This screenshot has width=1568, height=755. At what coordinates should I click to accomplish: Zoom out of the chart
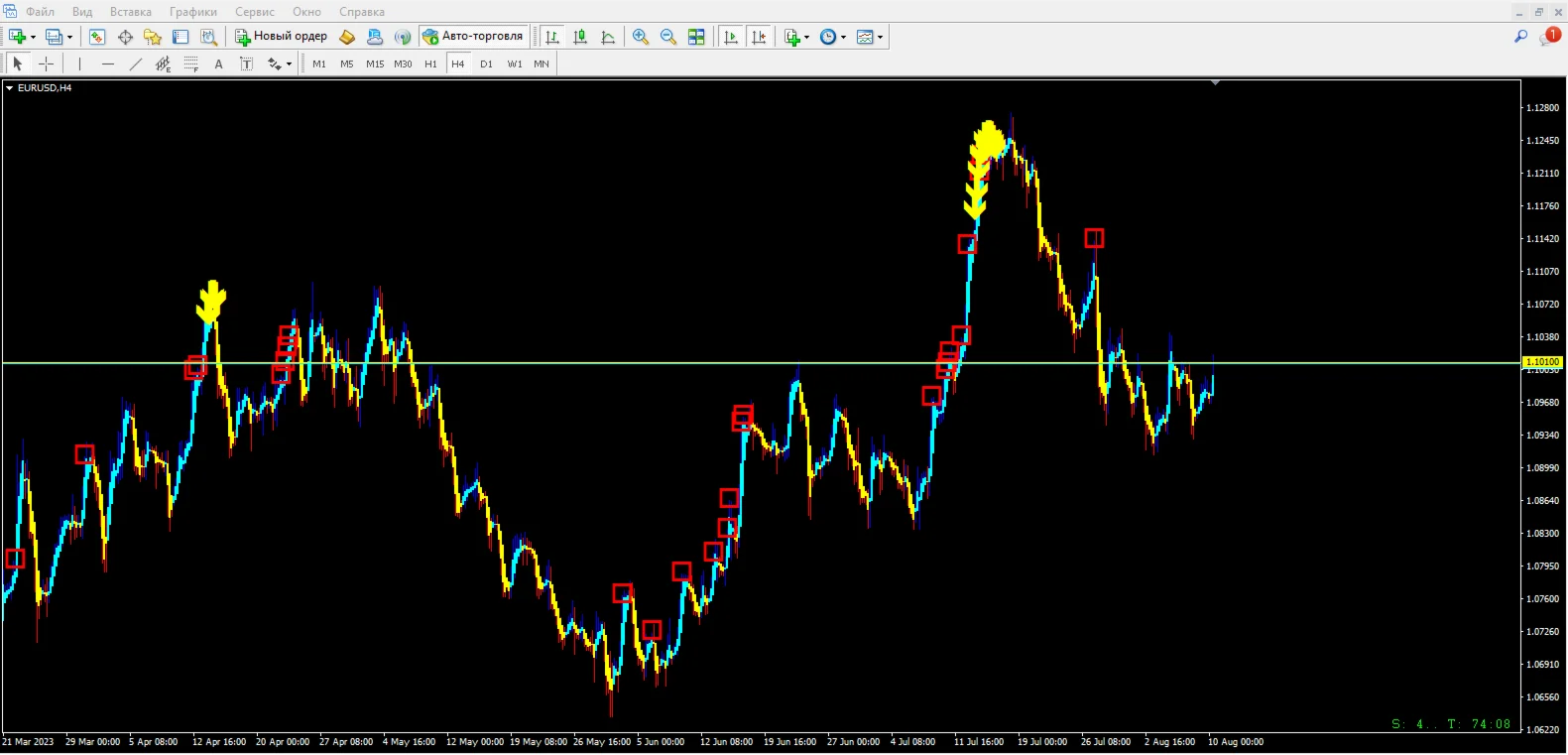668,37
